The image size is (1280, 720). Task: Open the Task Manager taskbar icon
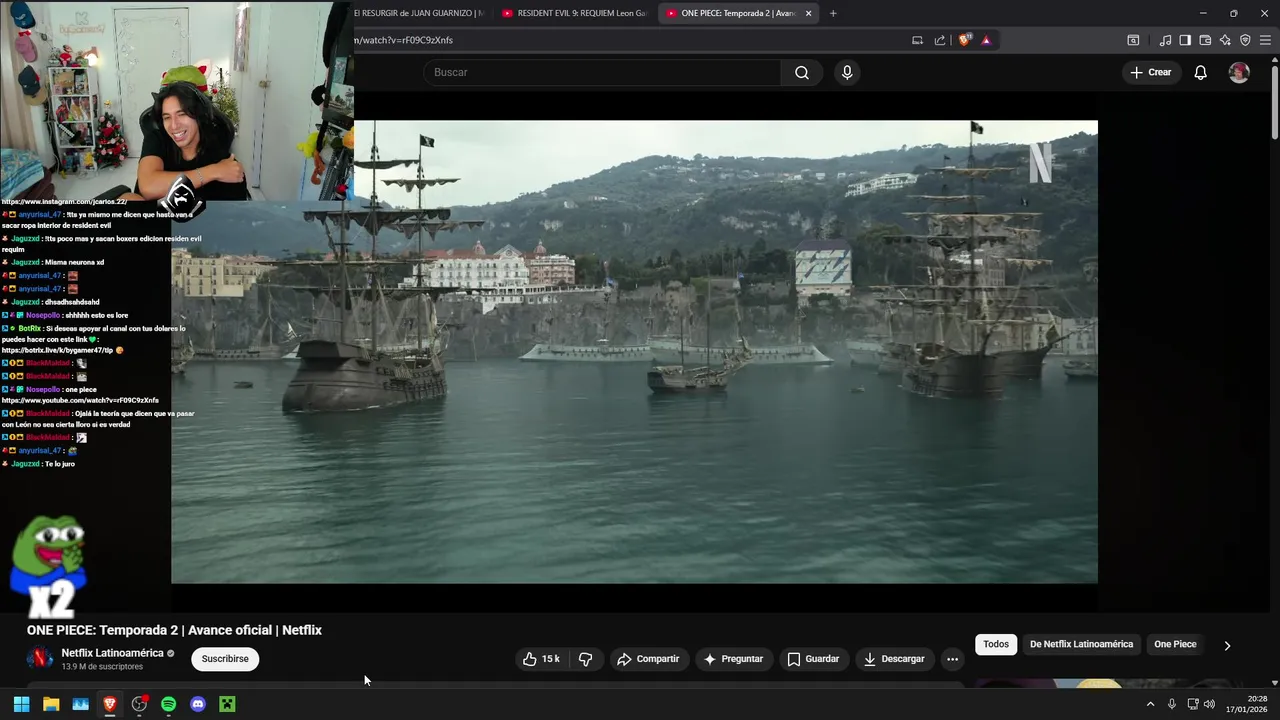click(x=80, y=704)
